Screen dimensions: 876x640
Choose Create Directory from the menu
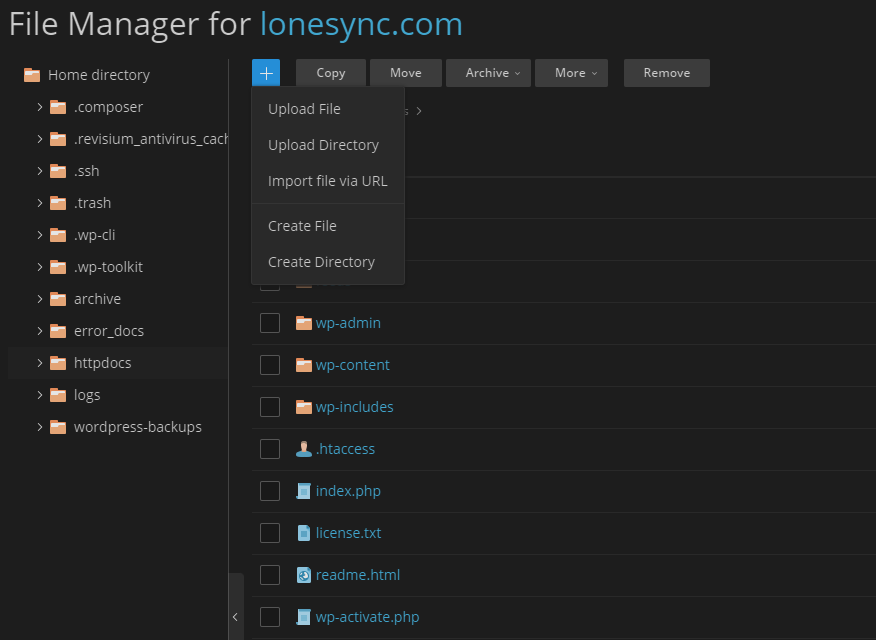pyautogui.click(x=320, y=261)
